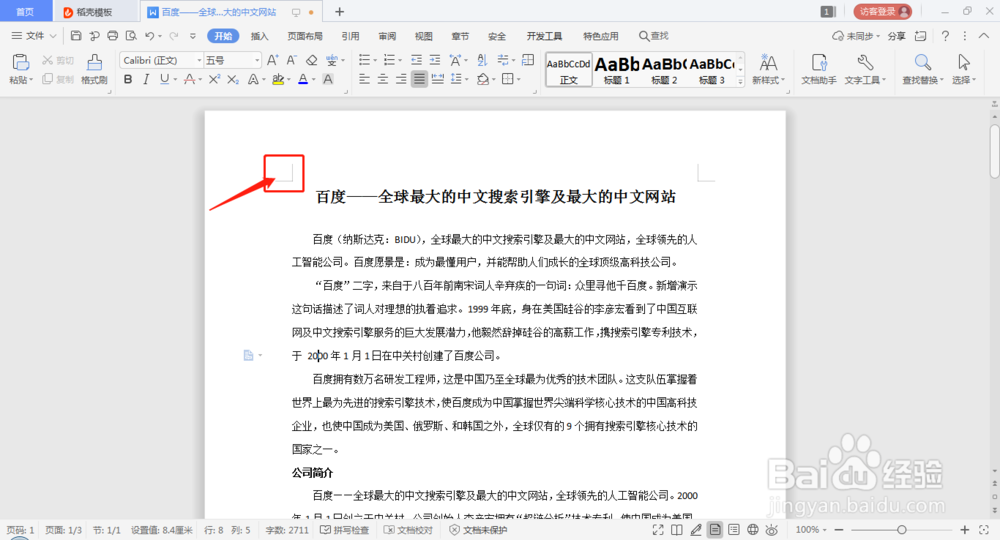Click the fullscreen icon in status bar
Image resolution: width=1000 pixels, height=540 pixels.
pos(658,529)
